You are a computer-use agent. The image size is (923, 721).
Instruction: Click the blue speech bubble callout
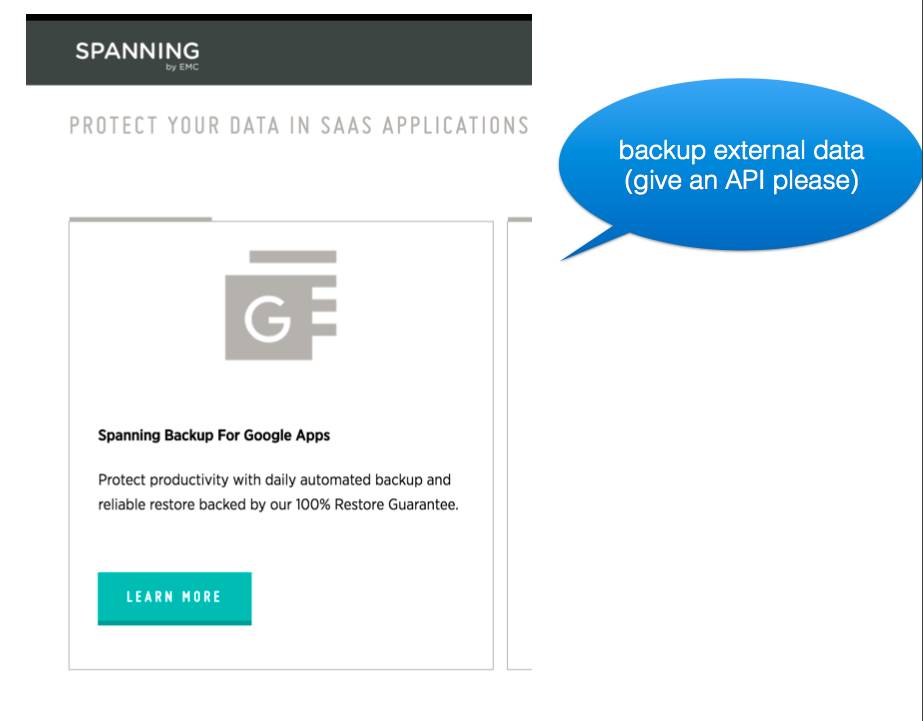740,165
